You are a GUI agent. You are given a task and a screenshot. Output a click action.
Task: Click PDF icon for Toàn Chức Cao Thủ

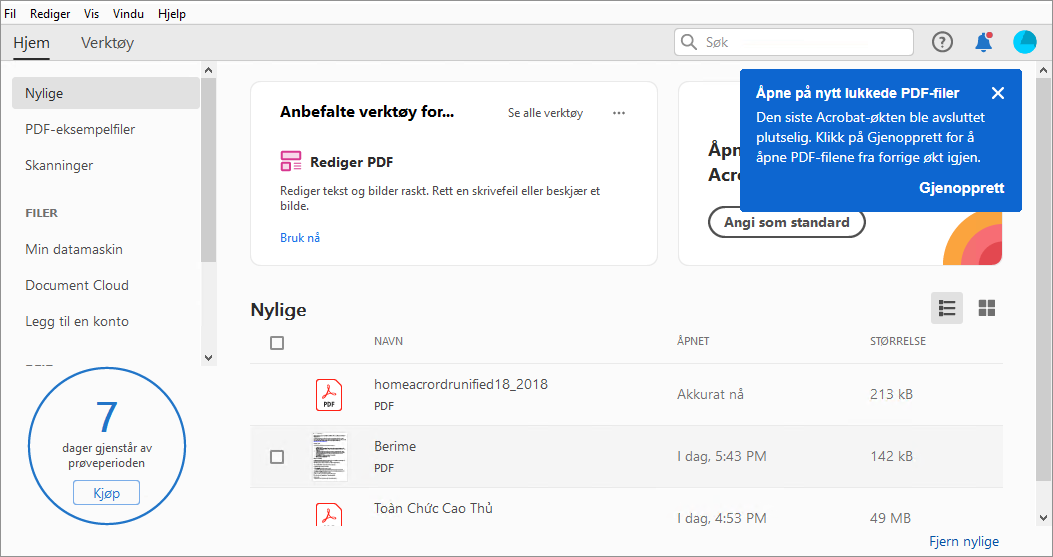[x=329, y=514]
